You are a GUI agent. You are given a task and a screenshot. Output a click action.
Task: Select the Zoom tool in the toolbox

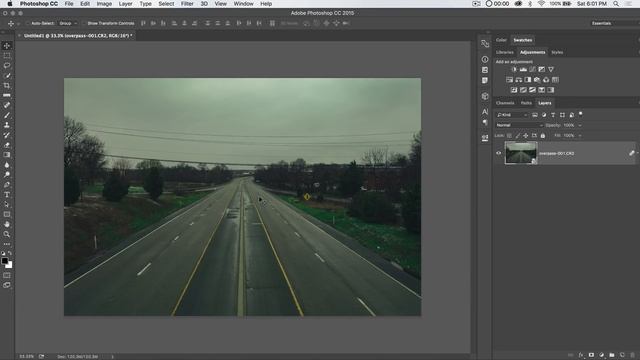7,234
